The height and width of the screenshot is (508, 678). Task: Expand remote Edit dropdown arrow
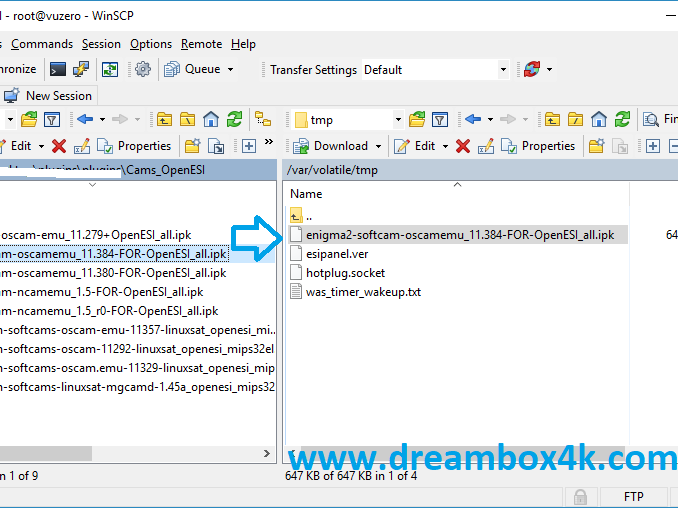445,146
